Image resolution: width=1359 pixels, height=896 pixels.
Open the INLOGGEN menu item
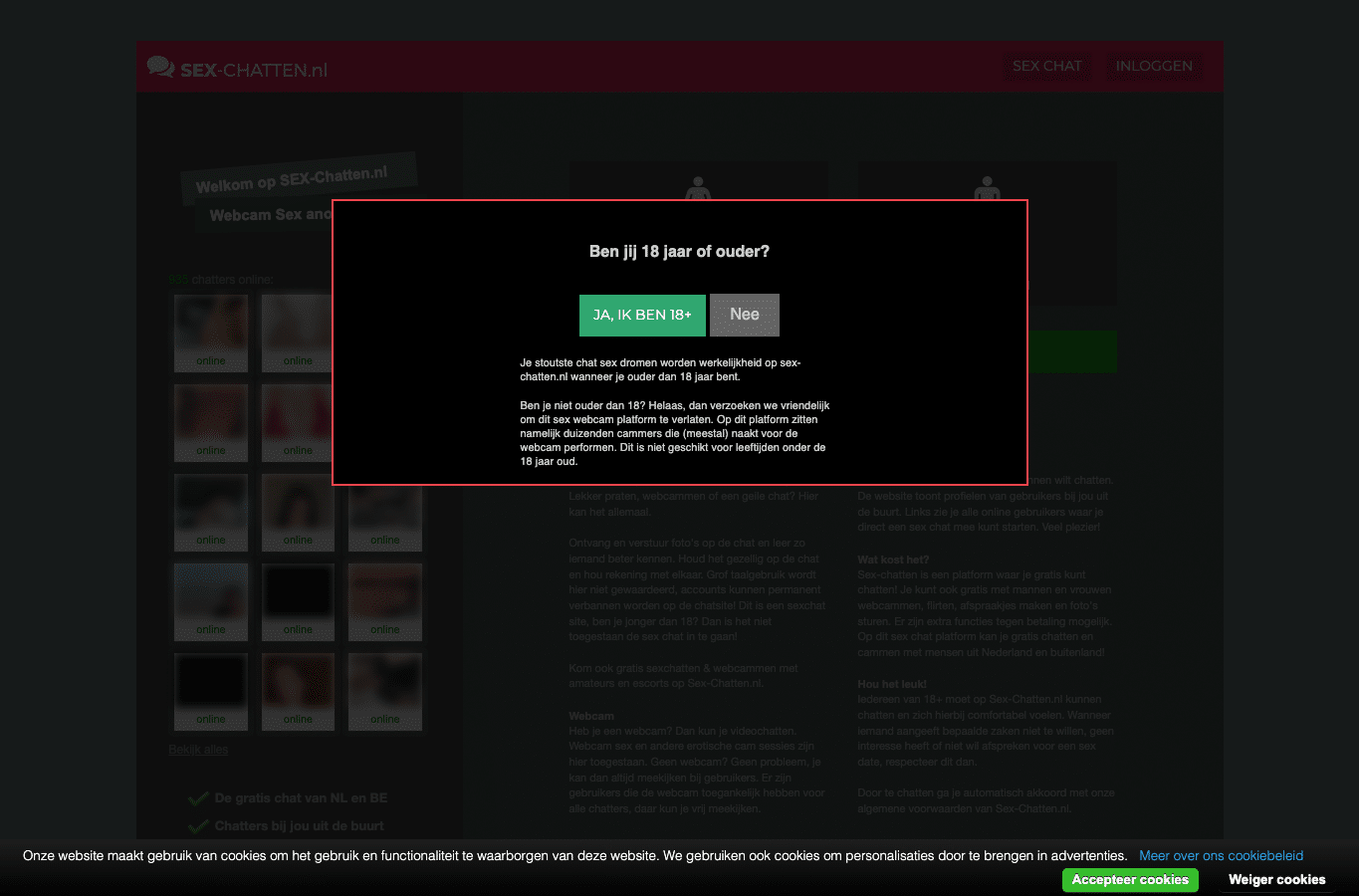[1154, 66]
